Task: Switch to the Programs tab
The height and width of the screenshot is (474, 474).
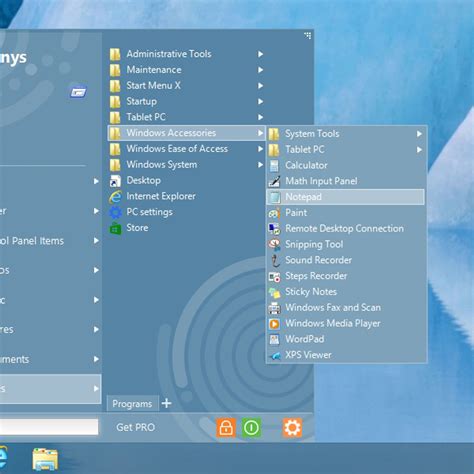Action: [x=133, y=404]
